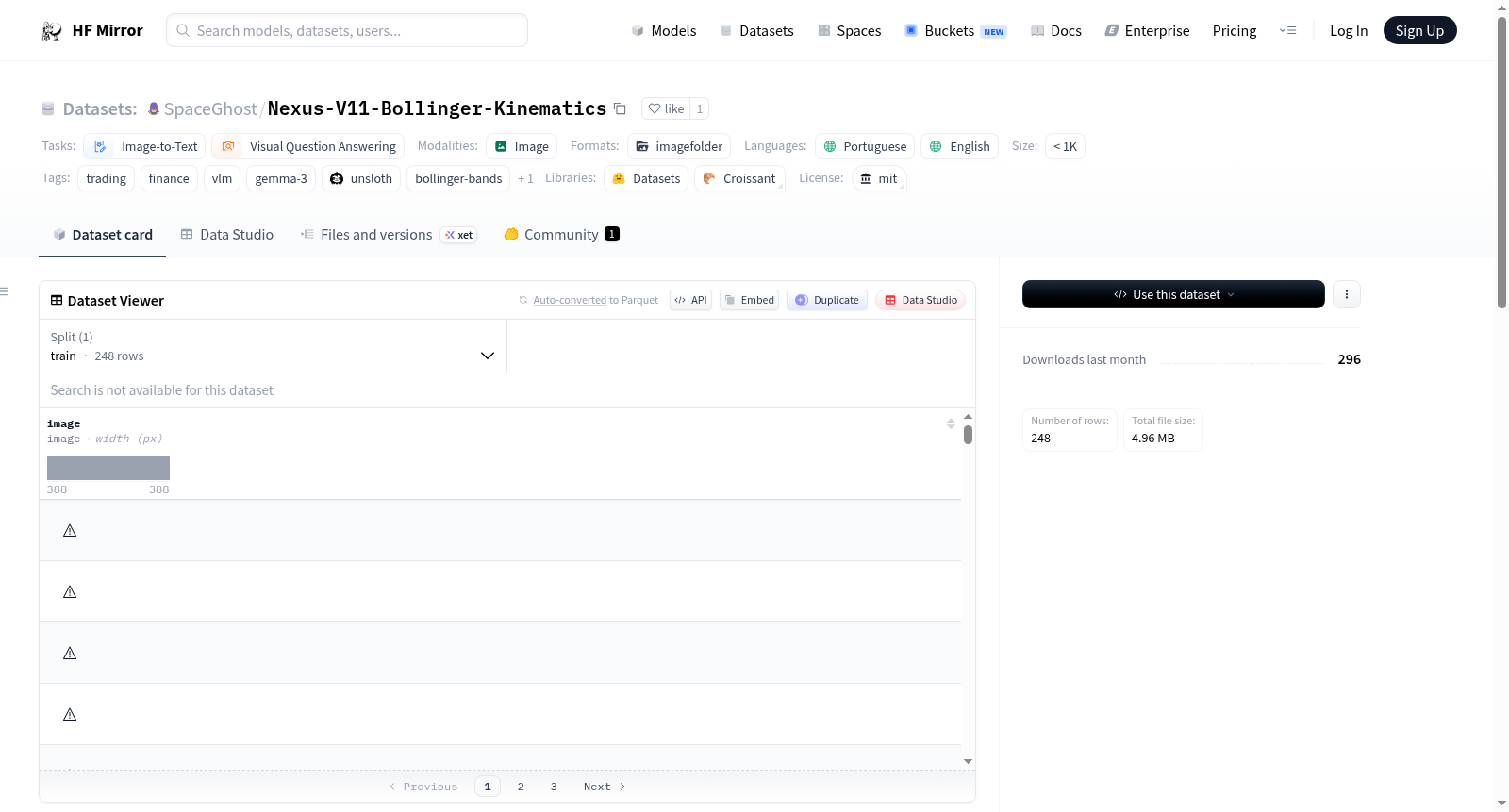
Task: Copy dataset name with the copy icon
Action: pyautogui.click(x=620, y=108)
